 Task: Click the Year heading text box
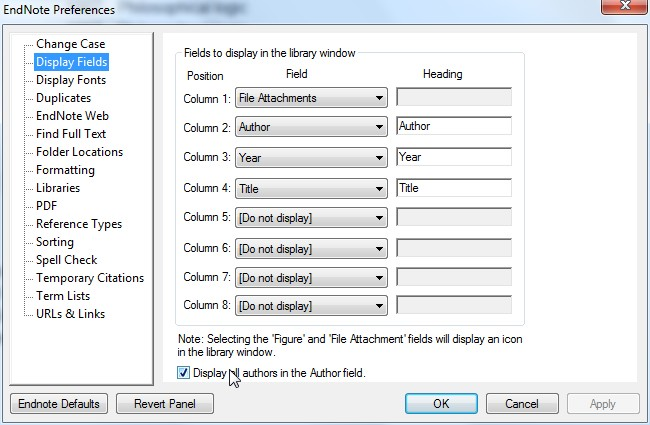coord(454,157)
